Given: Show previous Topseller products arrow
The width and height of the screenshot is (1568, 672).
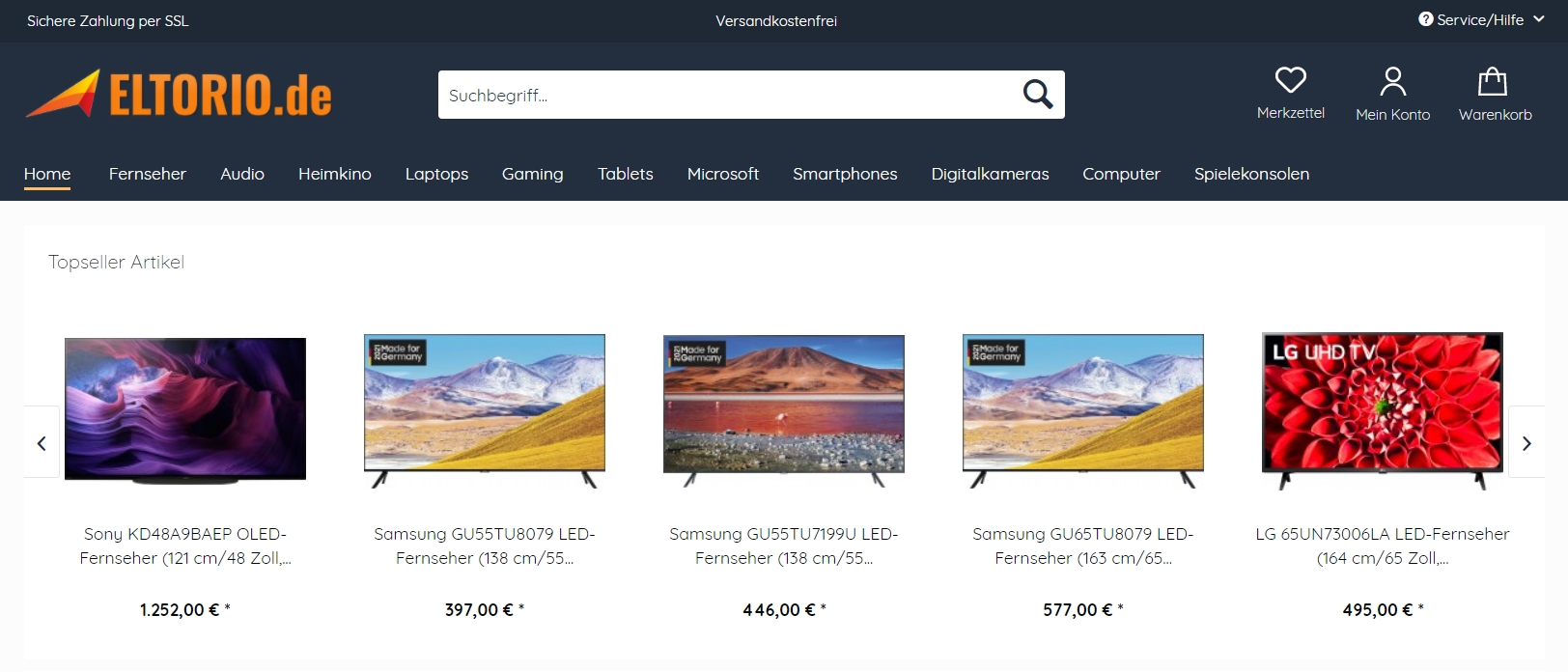Looking at the screenshot, I should tap(42, 443).
